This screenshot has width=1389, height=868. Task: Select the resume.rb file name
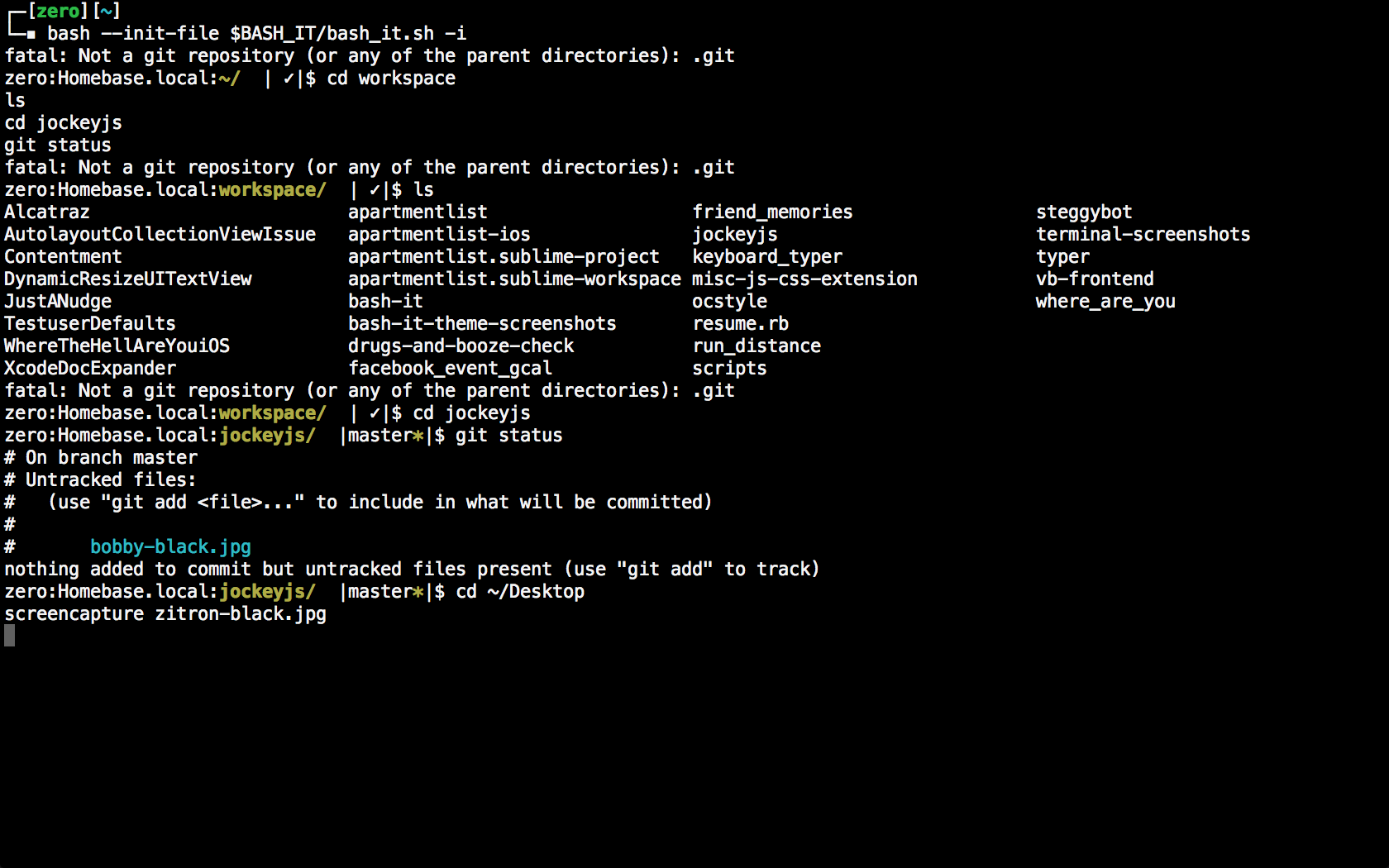pos(741,324)
